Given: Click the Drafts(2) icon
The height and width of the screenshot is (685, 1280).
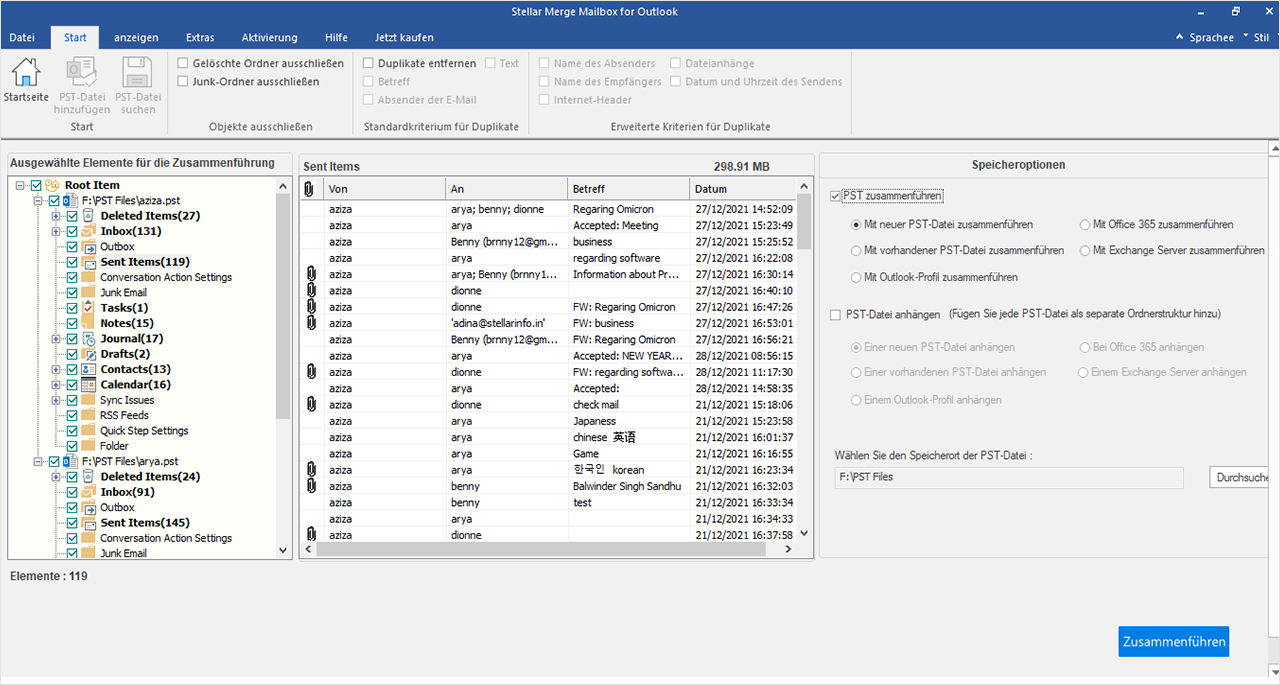Looking at the screenshot, I should tap(88, 354).
